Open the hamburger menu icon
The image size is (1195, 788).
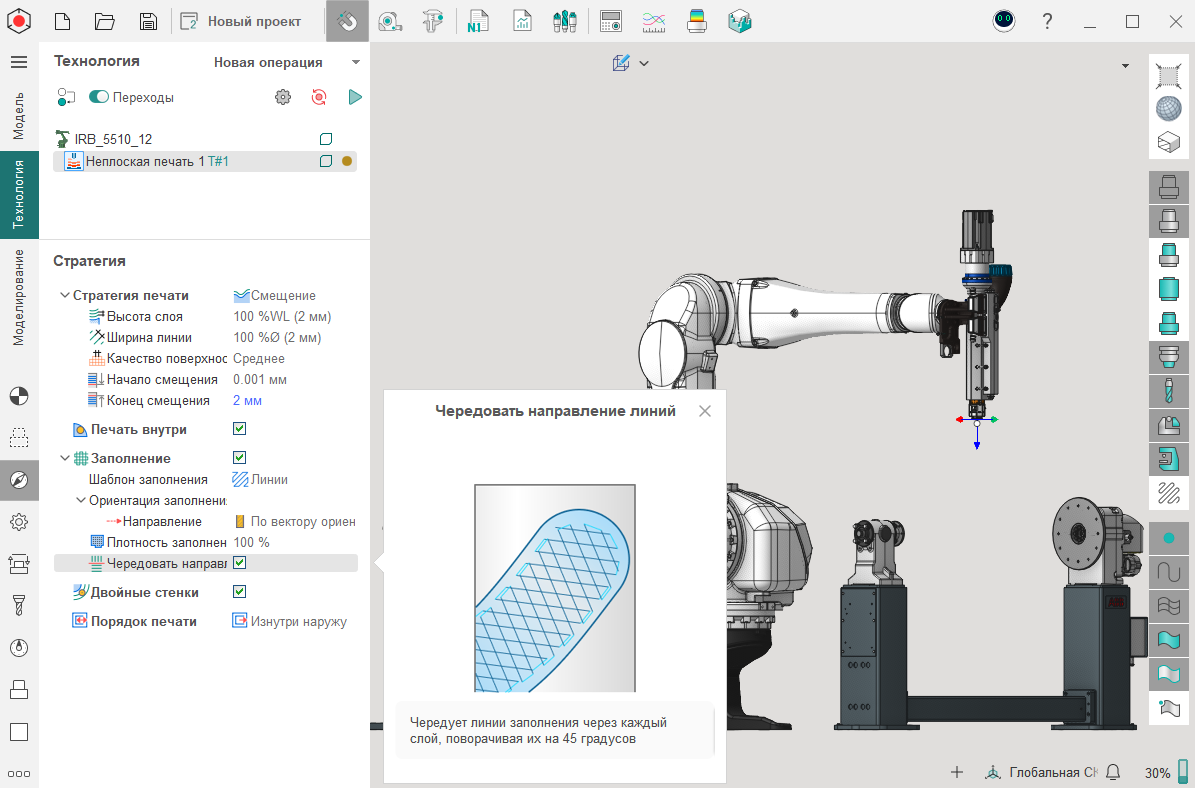[x=19, y=62]
